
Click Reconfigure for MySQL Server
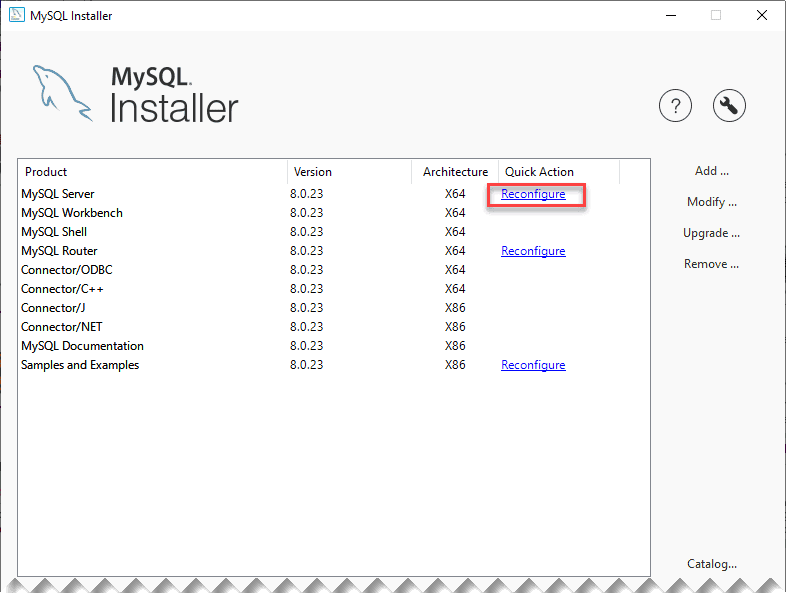click(533, 194)
